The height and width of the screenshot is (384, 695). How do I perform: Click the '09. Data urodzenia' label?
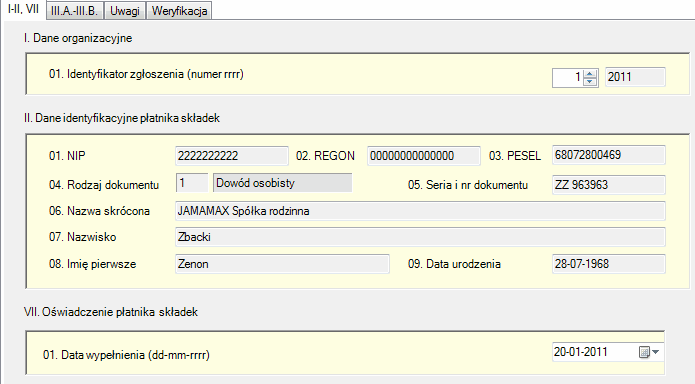[454, 264]
